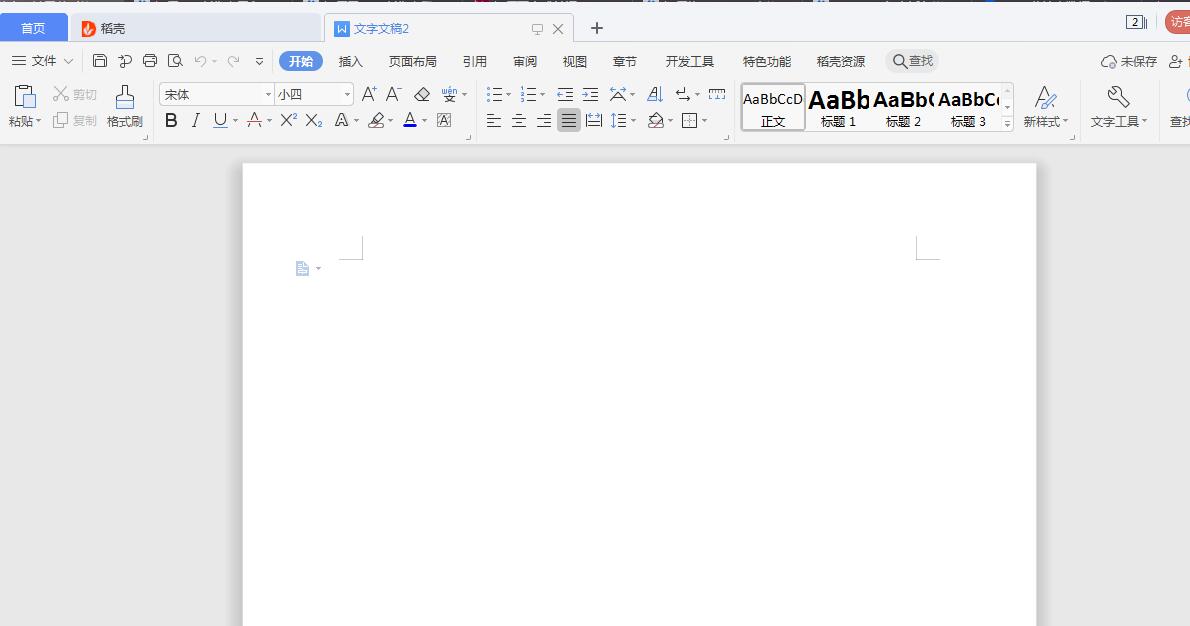
Task: Decrease font size with A- icon
Action: [393, 94]
